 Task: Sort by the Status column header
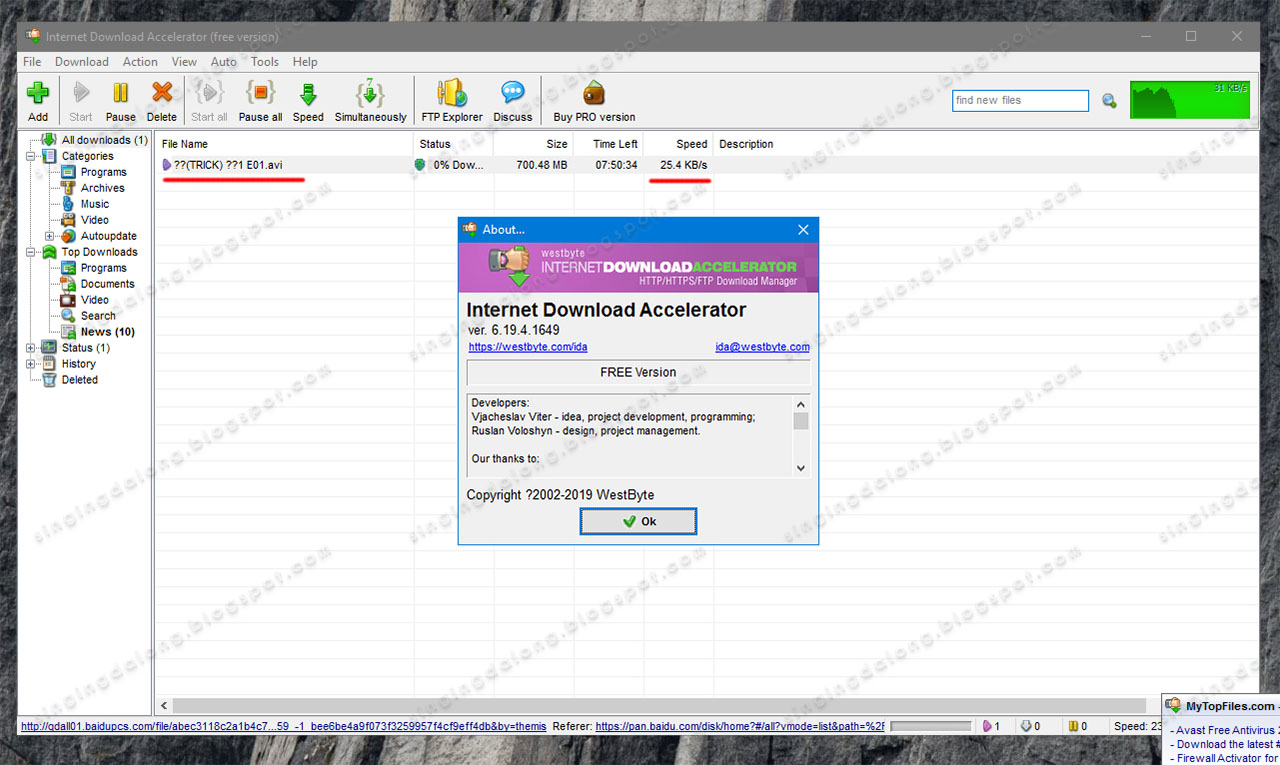click(x=453, y=144)
